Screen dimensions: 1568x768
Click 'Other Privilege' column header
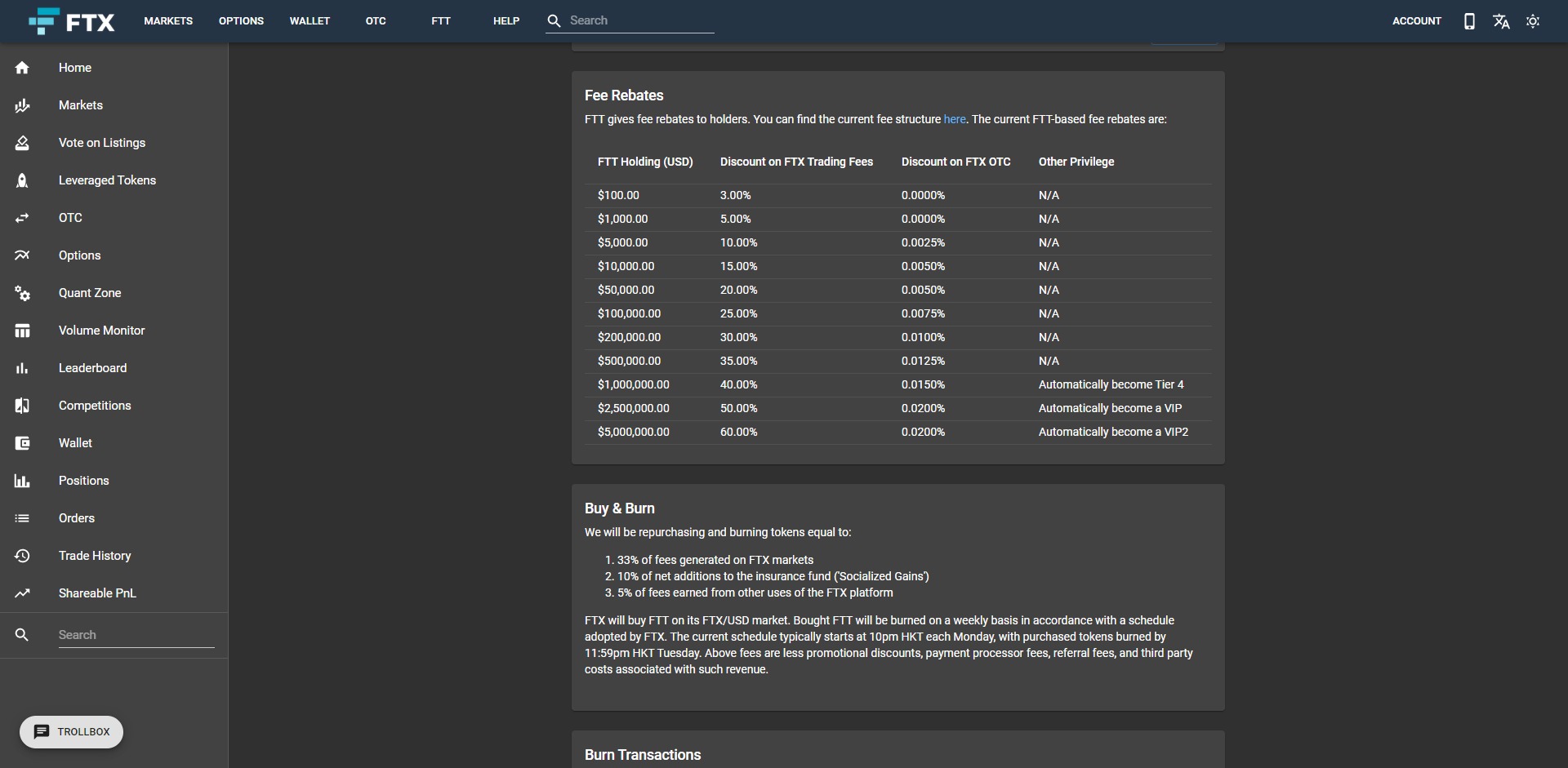click(x=1076, y=162)
